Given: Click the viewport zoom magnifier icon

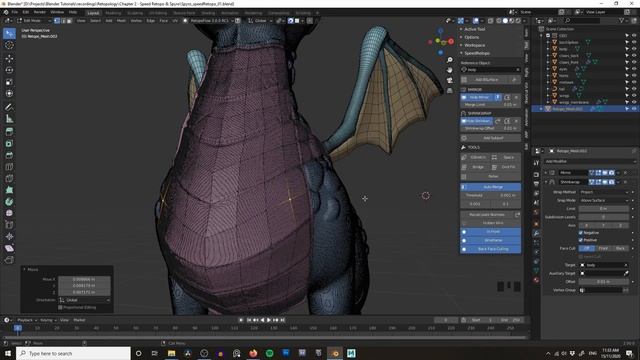Looking at the screenshot, I should 449,60.
